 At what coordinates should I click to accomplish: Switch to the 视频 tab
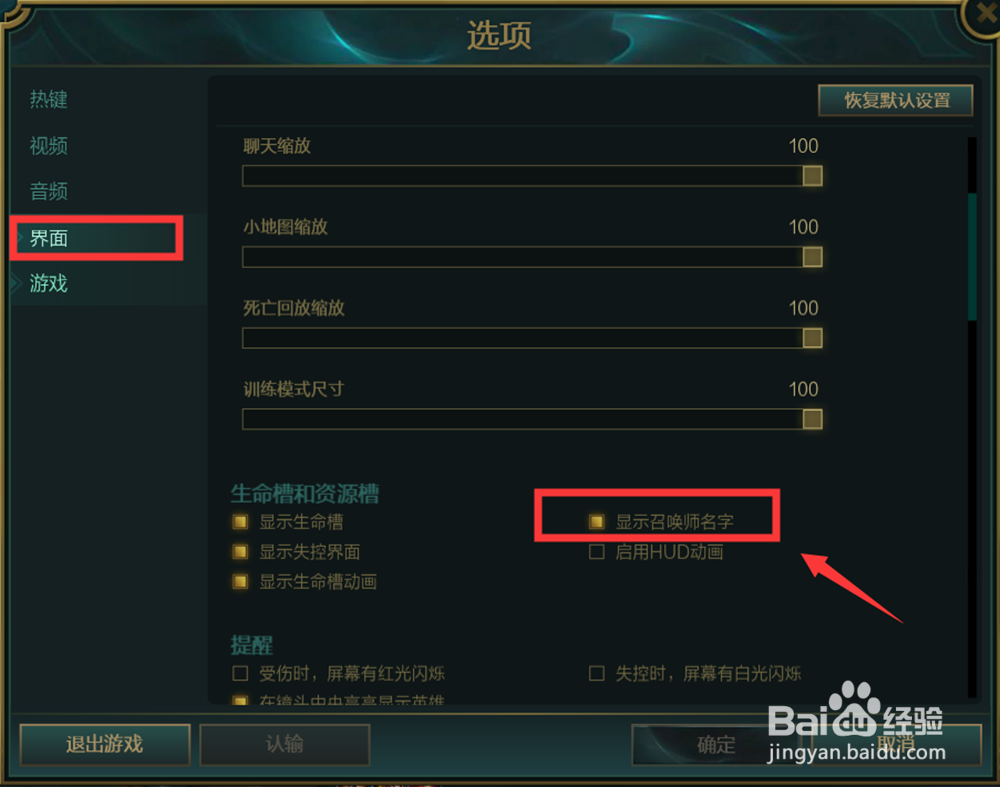48,146
